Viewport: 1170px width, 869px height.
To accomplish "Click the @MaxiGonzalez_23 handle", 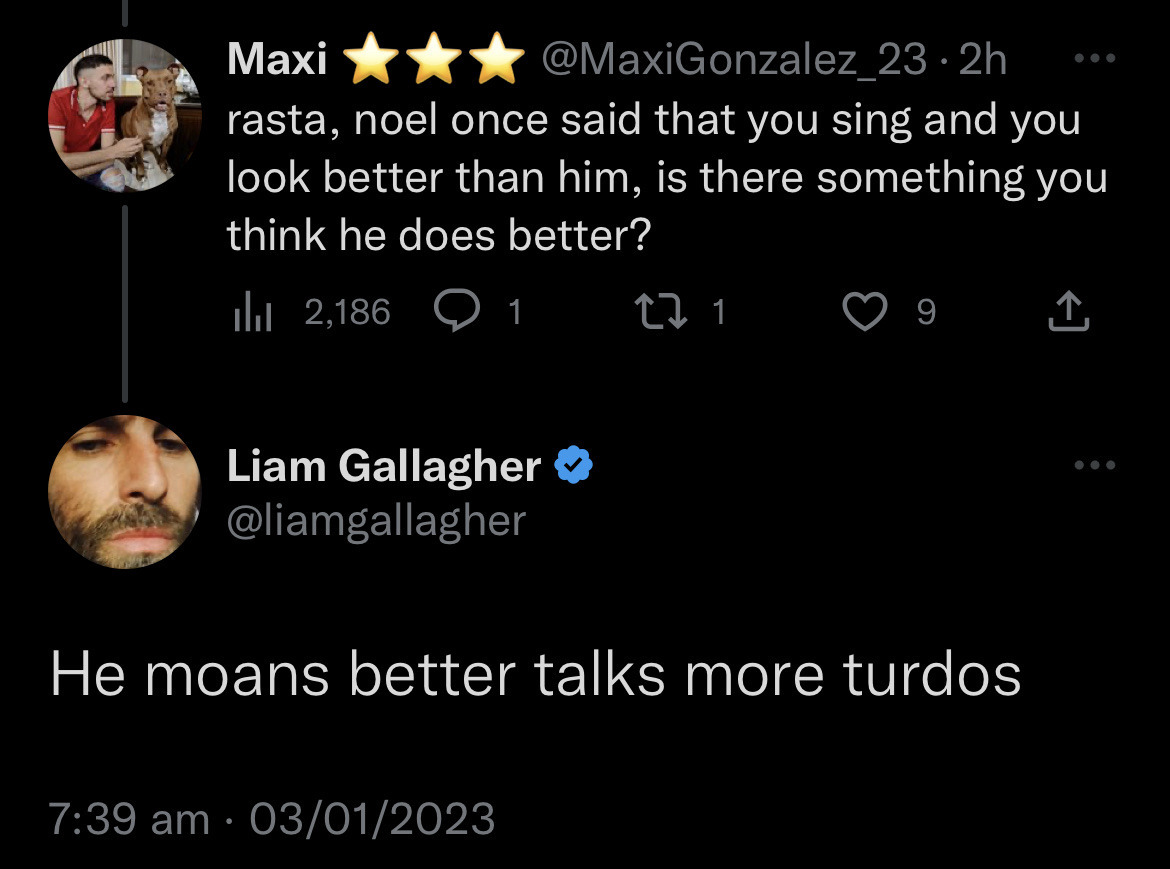I will [733, 59].
